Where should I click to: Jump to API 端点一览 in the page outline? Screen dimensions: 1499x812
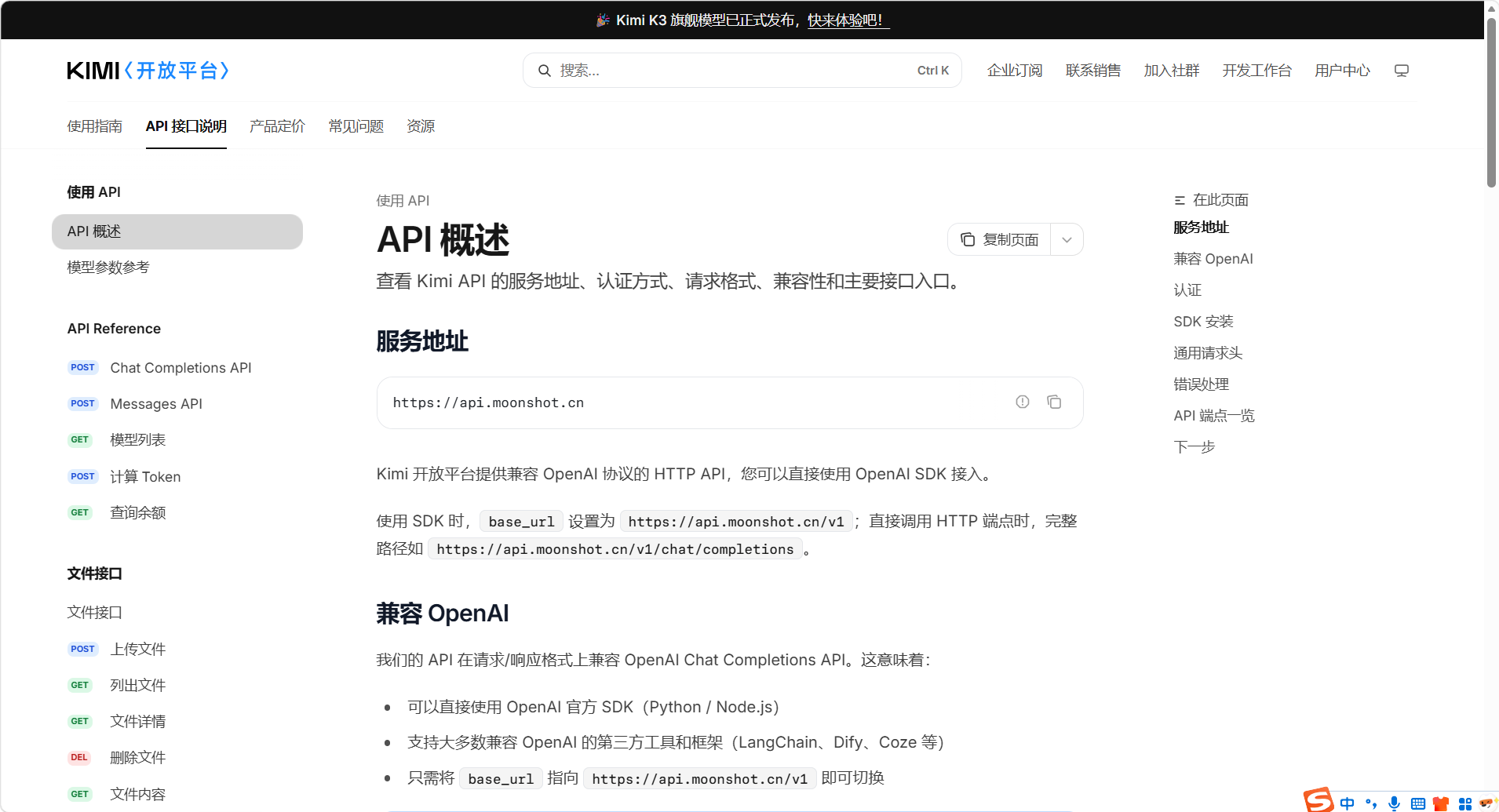(x=1214, y=416)
